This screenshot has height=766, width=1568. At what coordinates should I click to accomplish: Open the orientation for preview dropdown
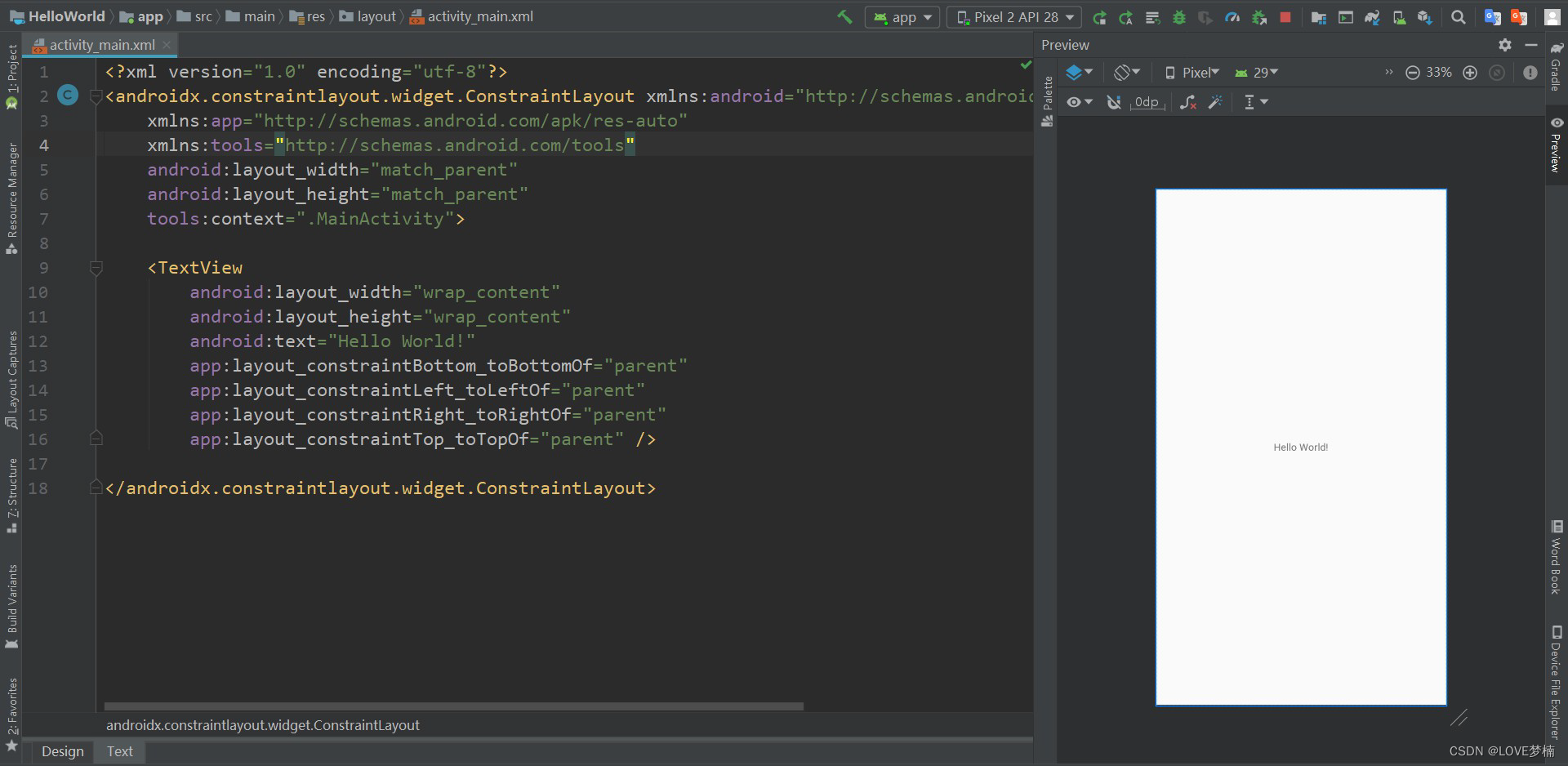(x=1127, y=73)
